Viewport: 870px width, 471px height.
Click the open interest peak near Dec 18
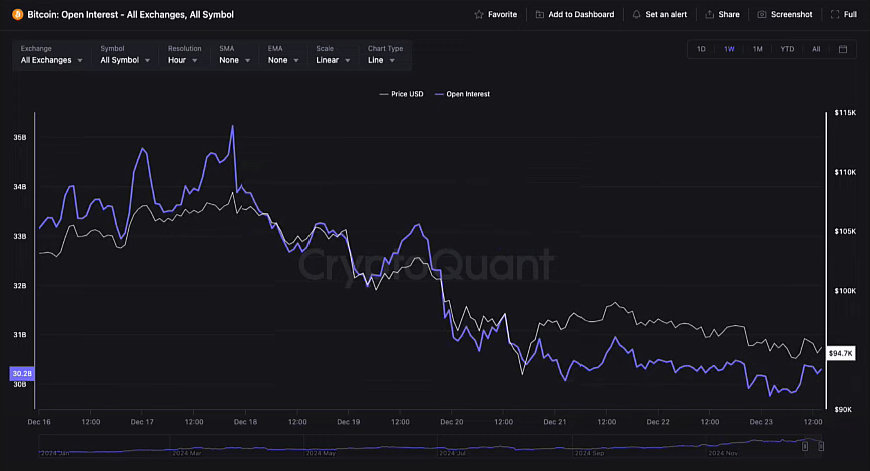[x=232, y=126]
